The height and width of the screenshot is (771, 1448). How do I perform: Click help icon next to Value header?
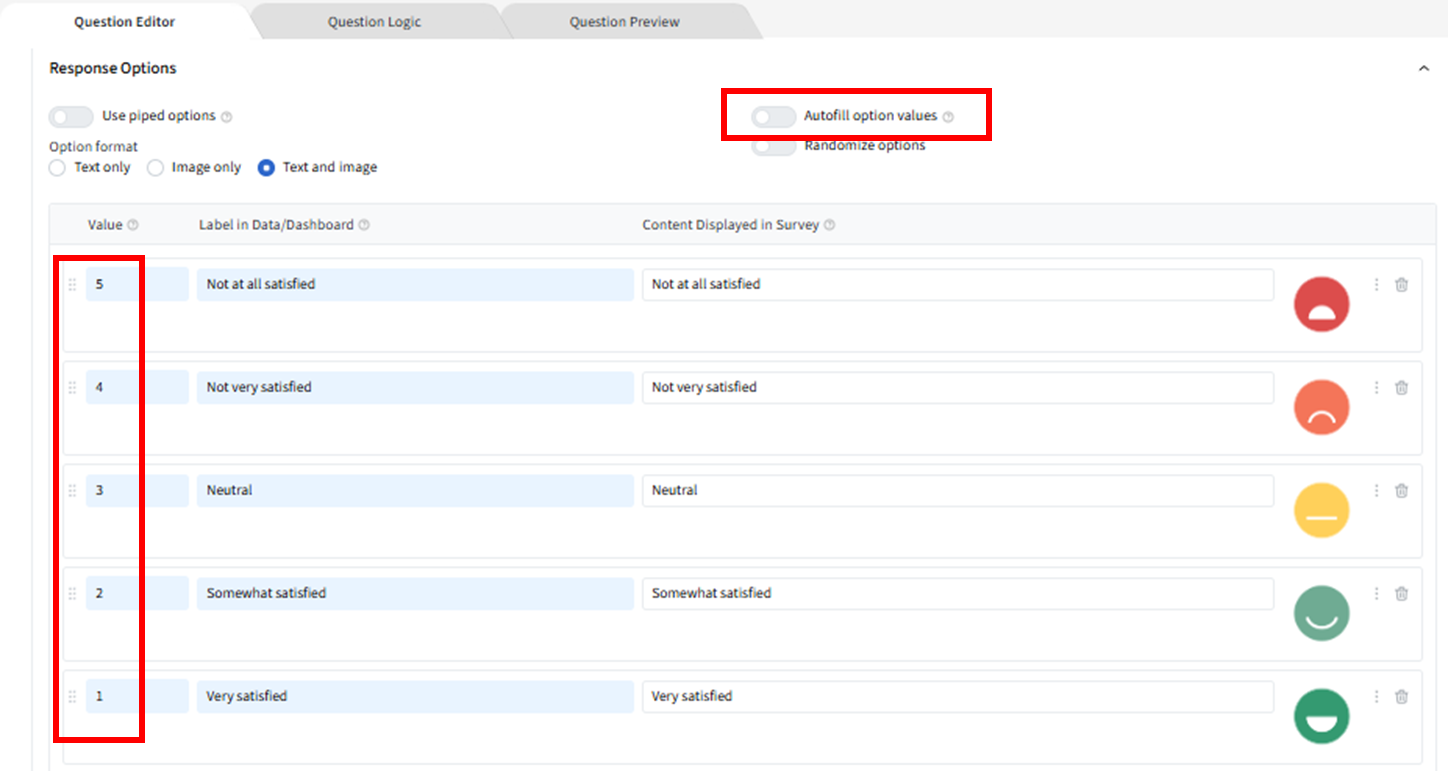click(x=133, y=226)
